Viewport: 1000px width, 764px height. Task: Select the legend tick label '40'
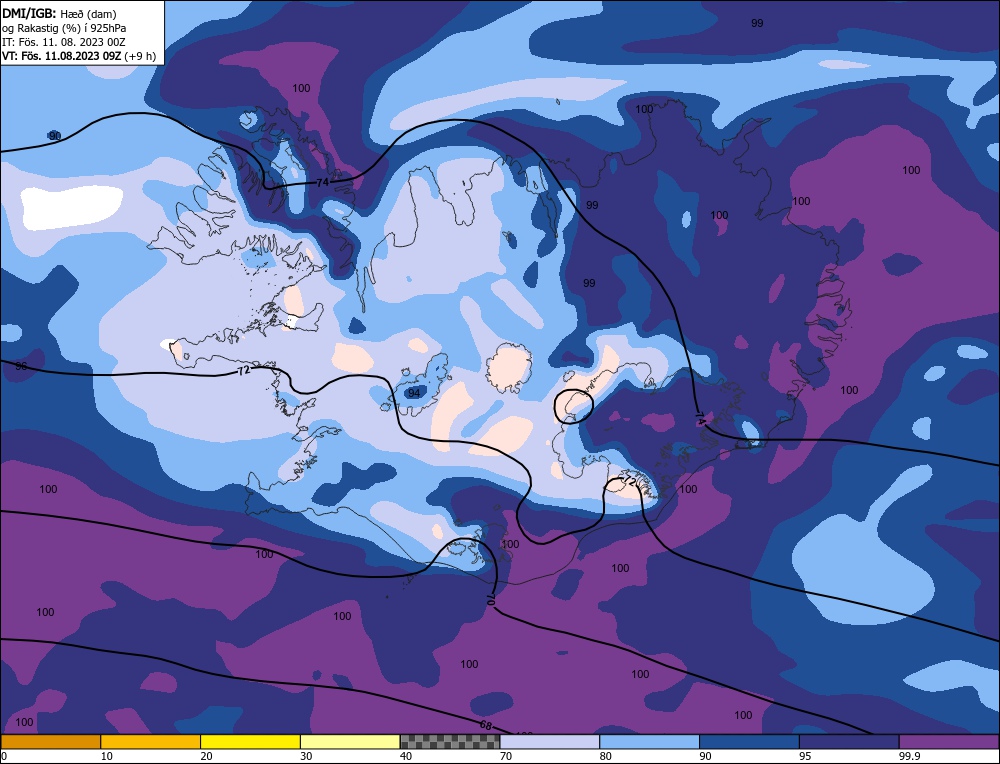click(x=406, y=756)
